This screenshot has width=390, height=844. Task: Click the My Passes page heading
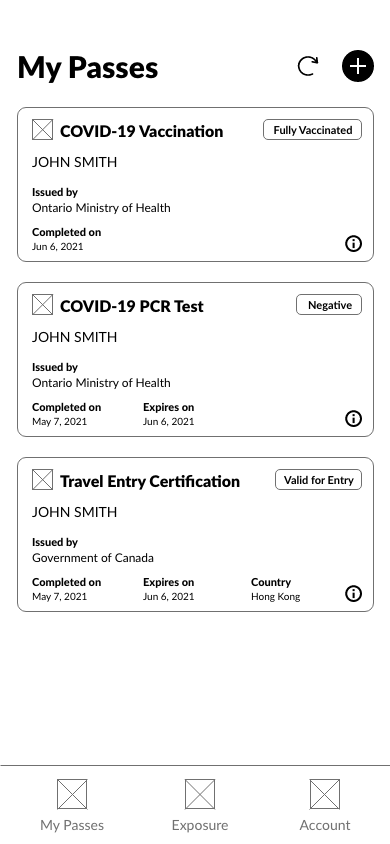pos(88,68)
